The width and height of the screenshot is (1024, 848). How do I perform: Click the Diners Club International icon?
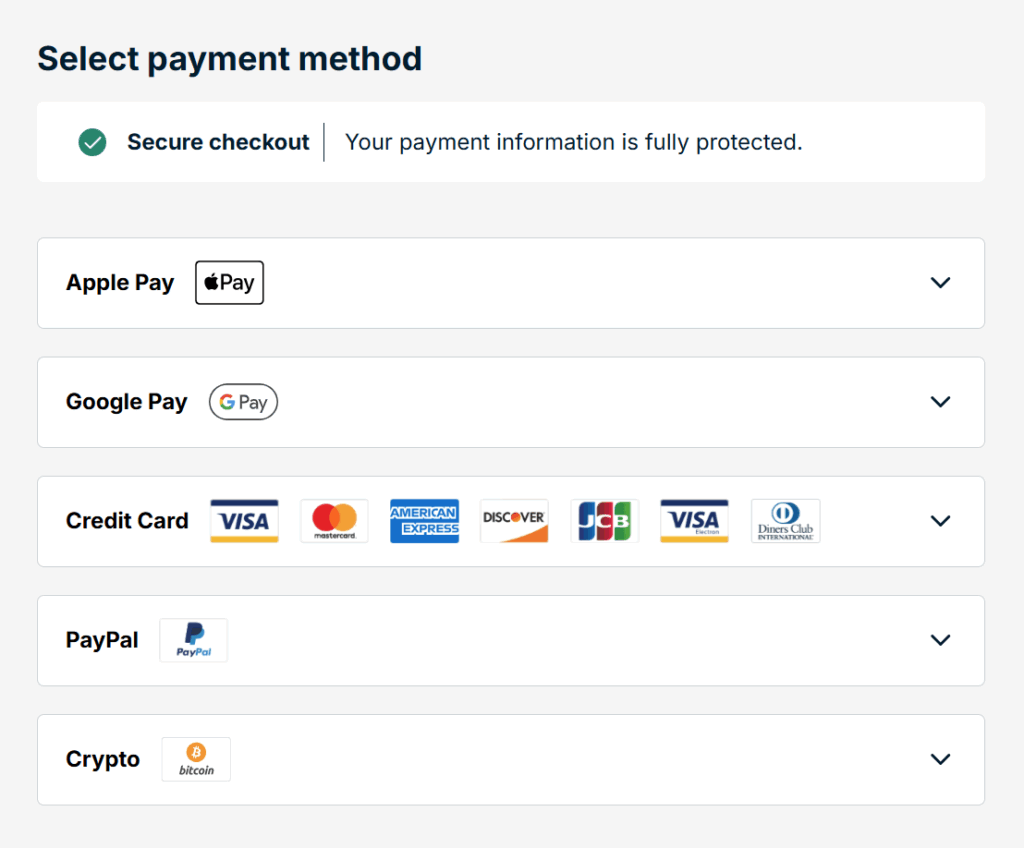click(x=785, y=521)
